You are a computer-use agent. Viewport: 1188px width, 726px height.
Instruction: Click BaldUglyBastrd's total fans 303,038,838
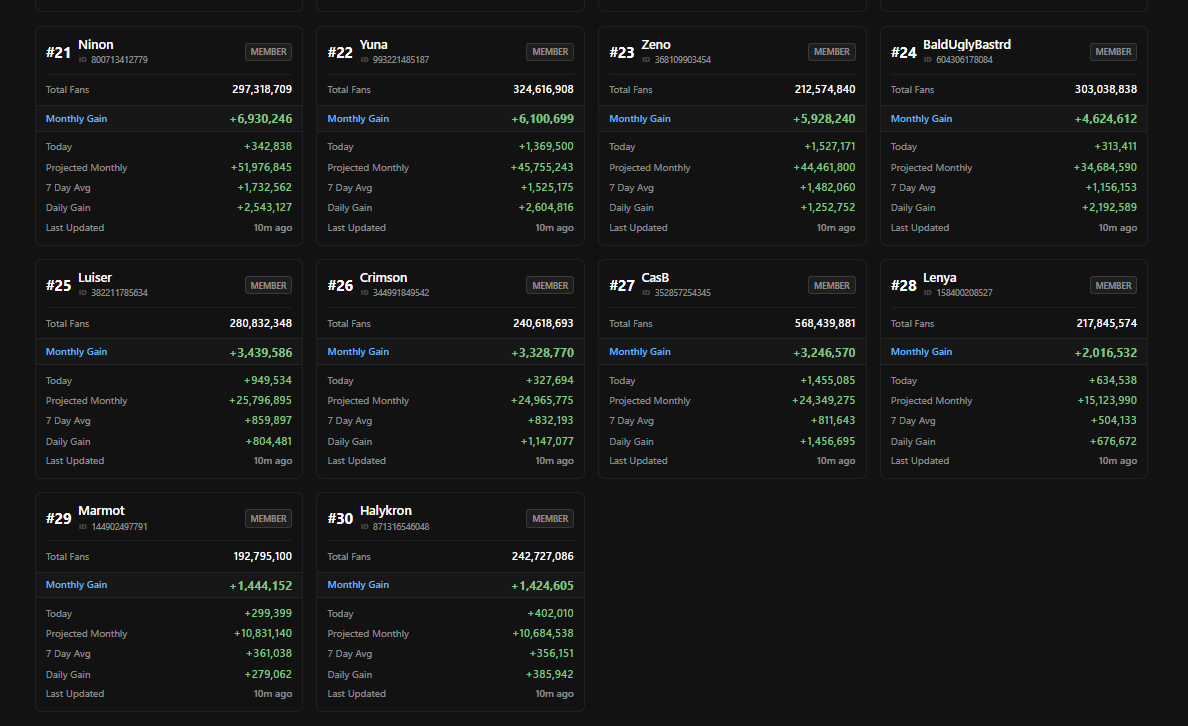[x=1105, y=89]
